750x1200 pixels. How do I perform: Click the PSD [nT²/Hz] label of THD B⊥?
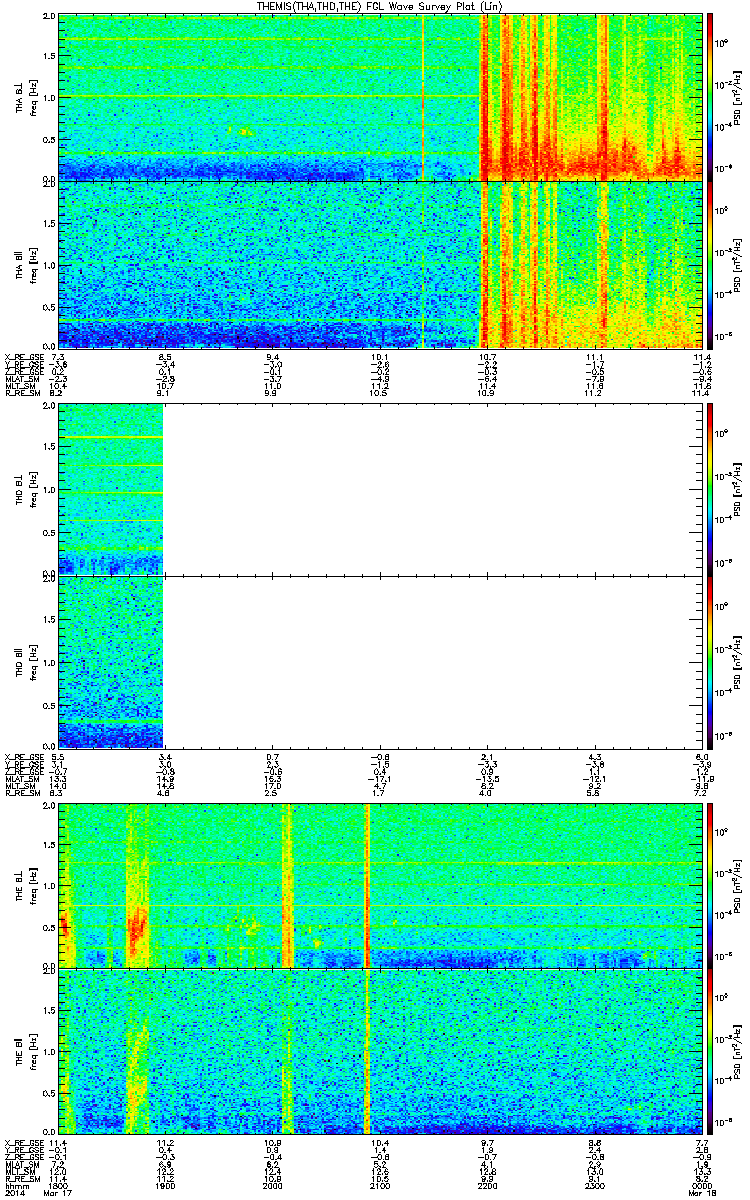pos(738,490)
